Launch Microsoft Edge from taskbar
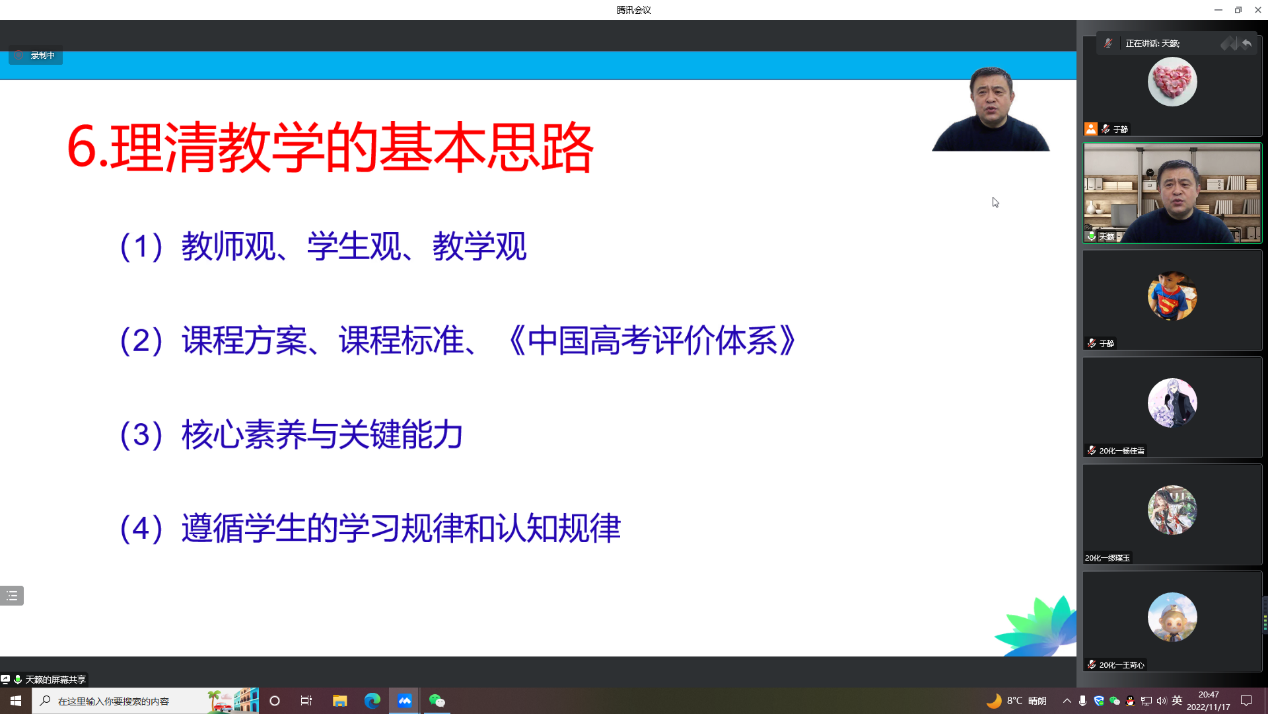 [x=372, y=701]
